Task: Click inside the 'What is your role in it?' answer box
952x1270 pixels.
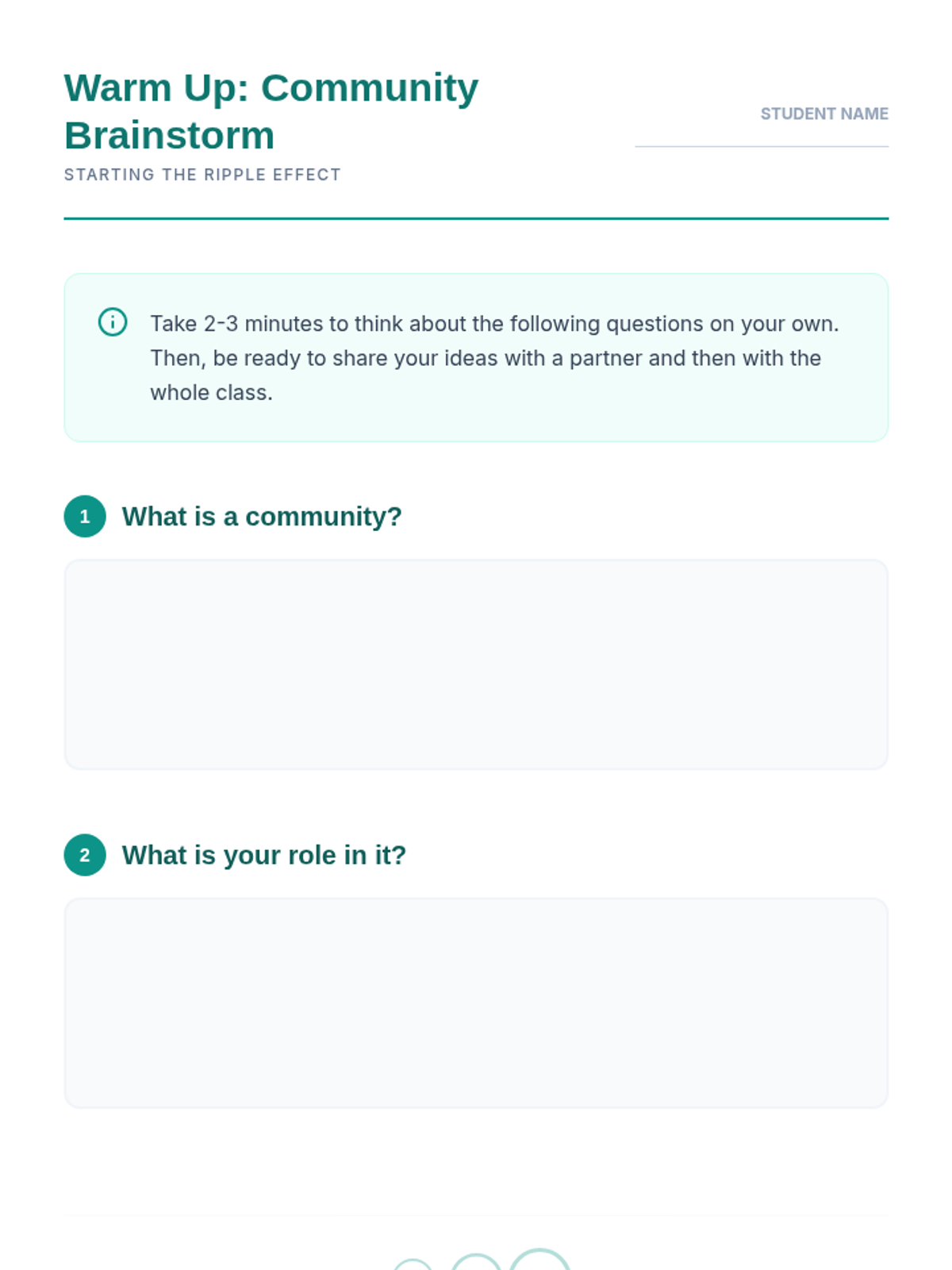Action: [x=476, y=1003]
